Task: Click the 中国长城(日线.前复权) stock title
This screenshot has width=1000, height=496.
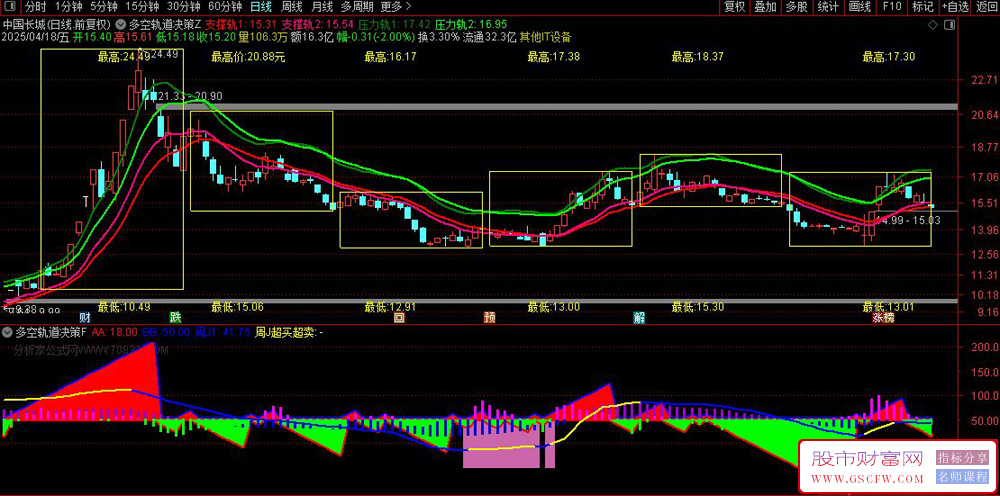Action: click(x=57, y=25)
